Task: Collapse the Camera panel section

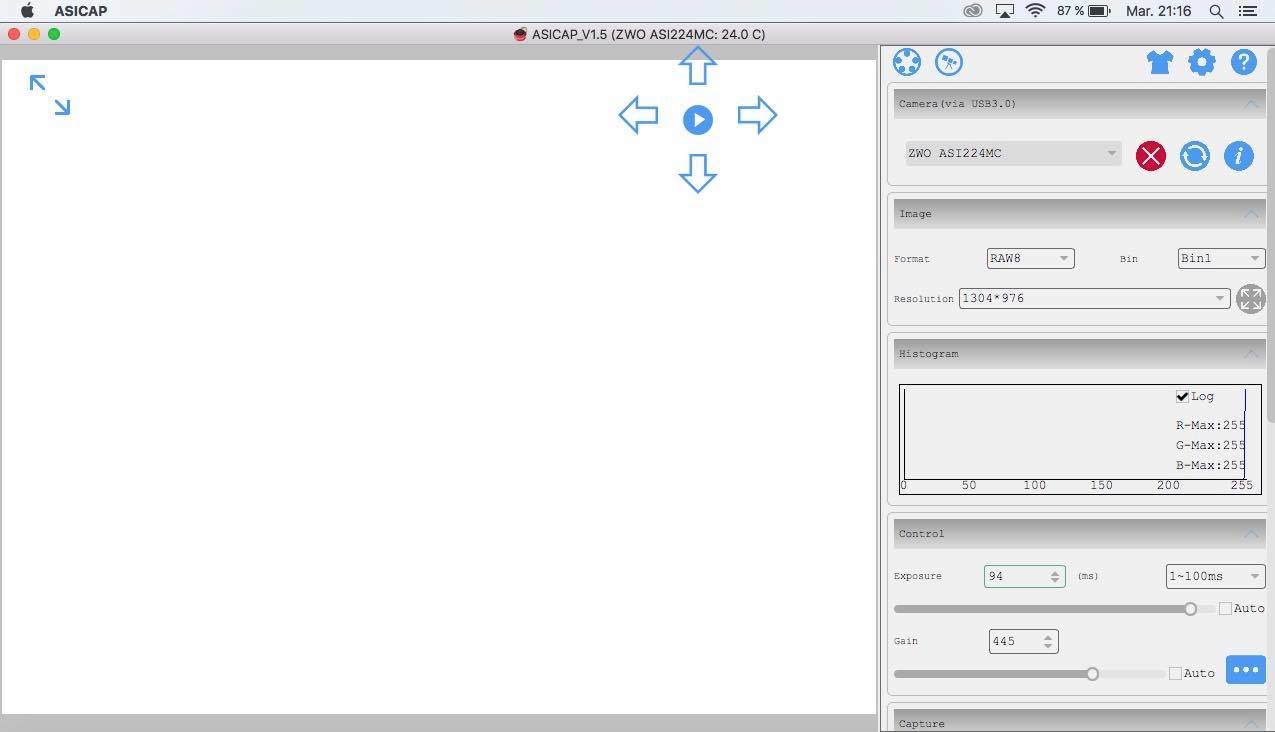Action: [1251, 104]
